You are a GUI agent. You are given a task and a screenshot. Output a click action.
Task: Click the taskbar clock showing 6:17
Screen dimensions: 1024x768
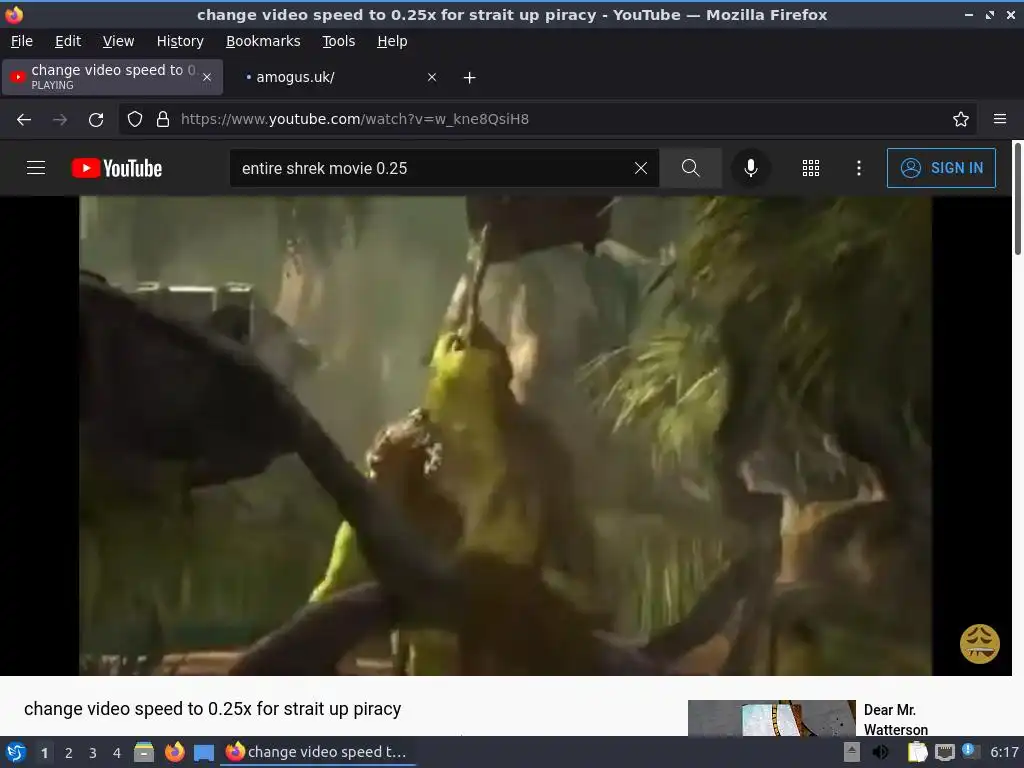coord(1004,752)
